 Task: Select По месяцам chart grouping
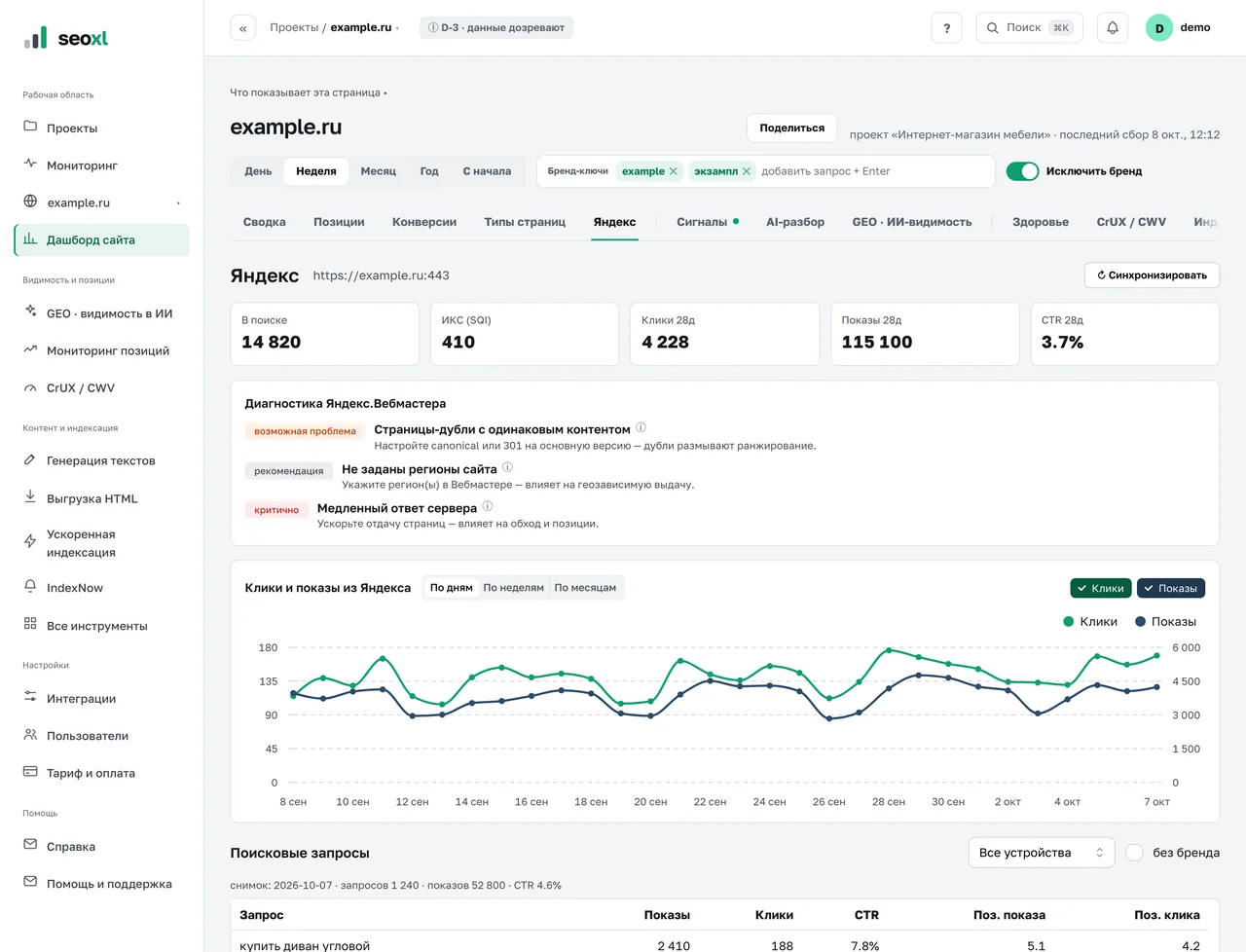(585, 588)
